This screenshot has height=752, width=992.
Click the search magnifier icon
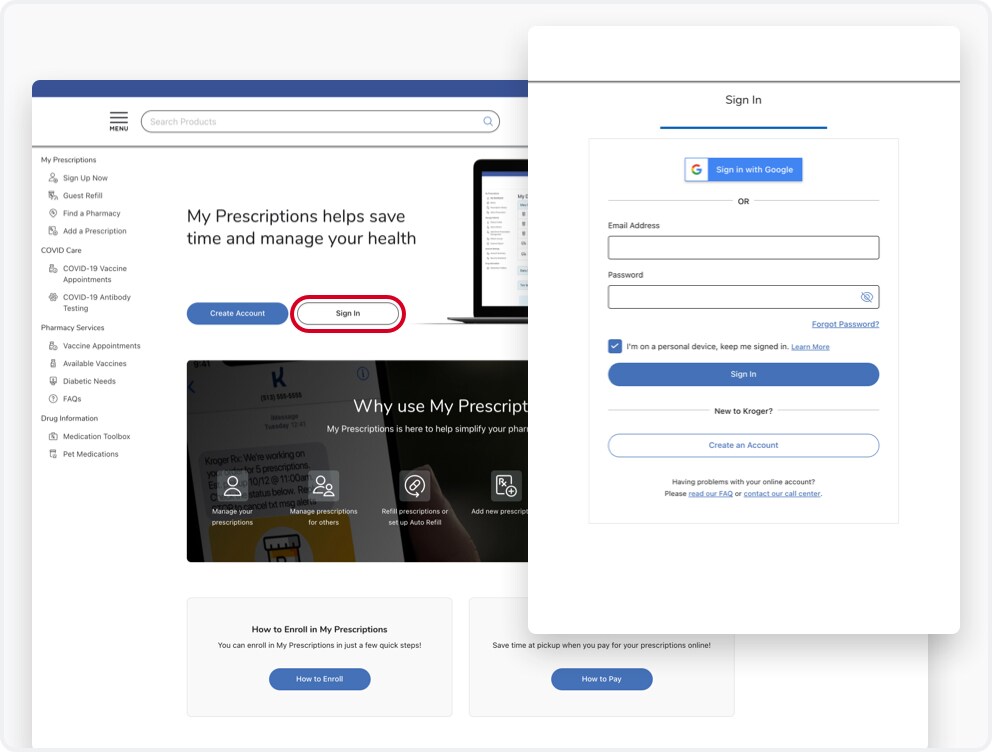tap(488, 121)
